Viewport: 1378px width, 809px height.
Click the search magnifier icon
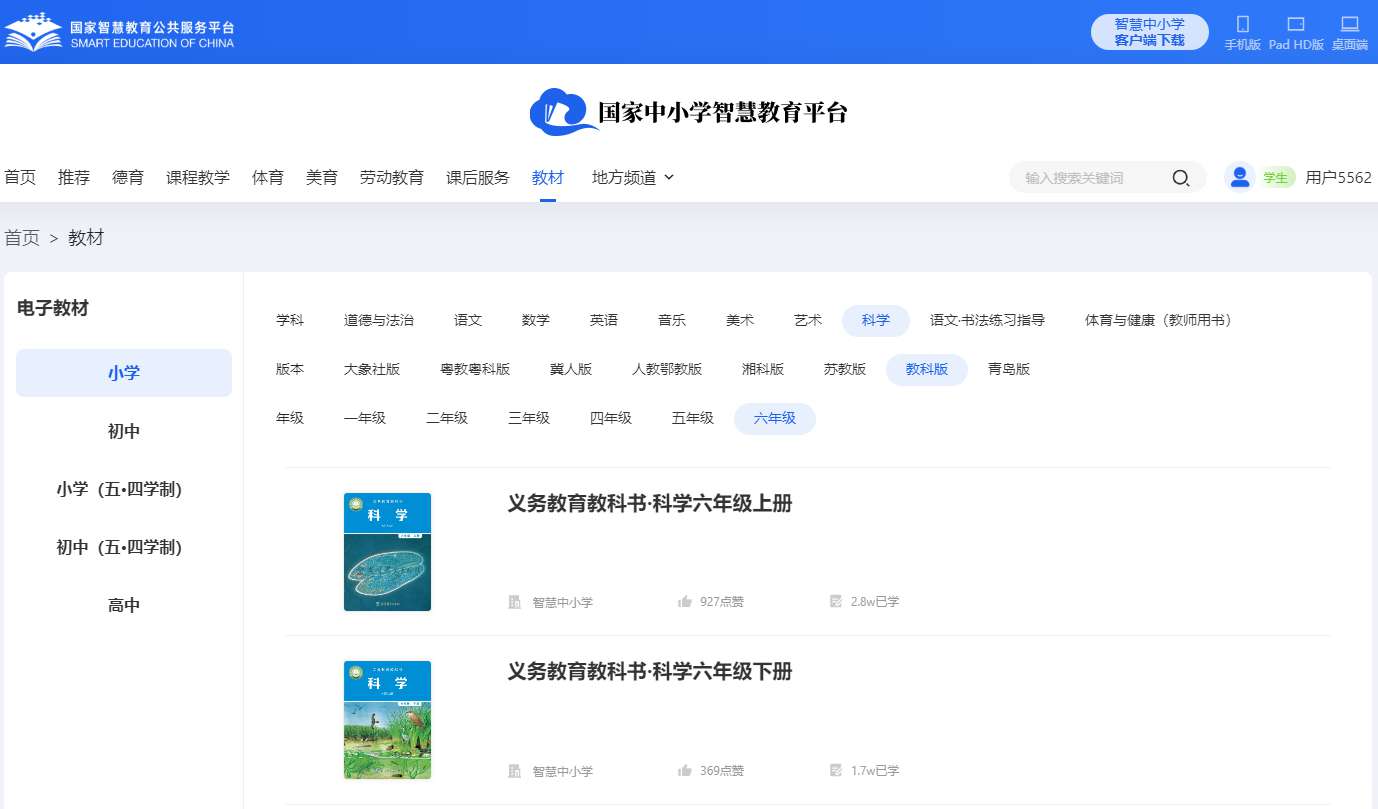1181,178
